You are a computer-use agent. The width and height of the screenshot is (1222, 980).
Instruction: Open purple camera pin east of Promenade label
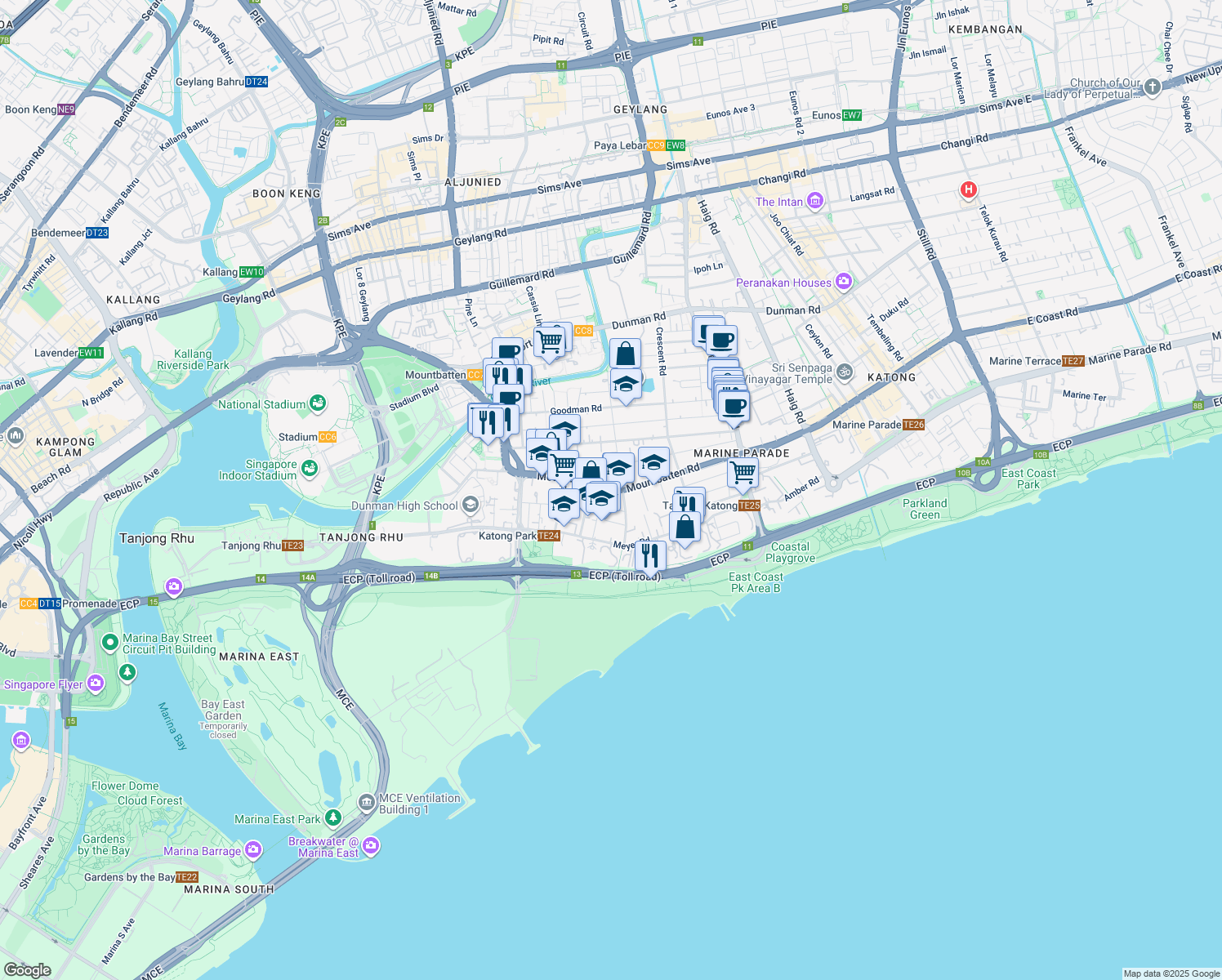(x=173, y=586)
